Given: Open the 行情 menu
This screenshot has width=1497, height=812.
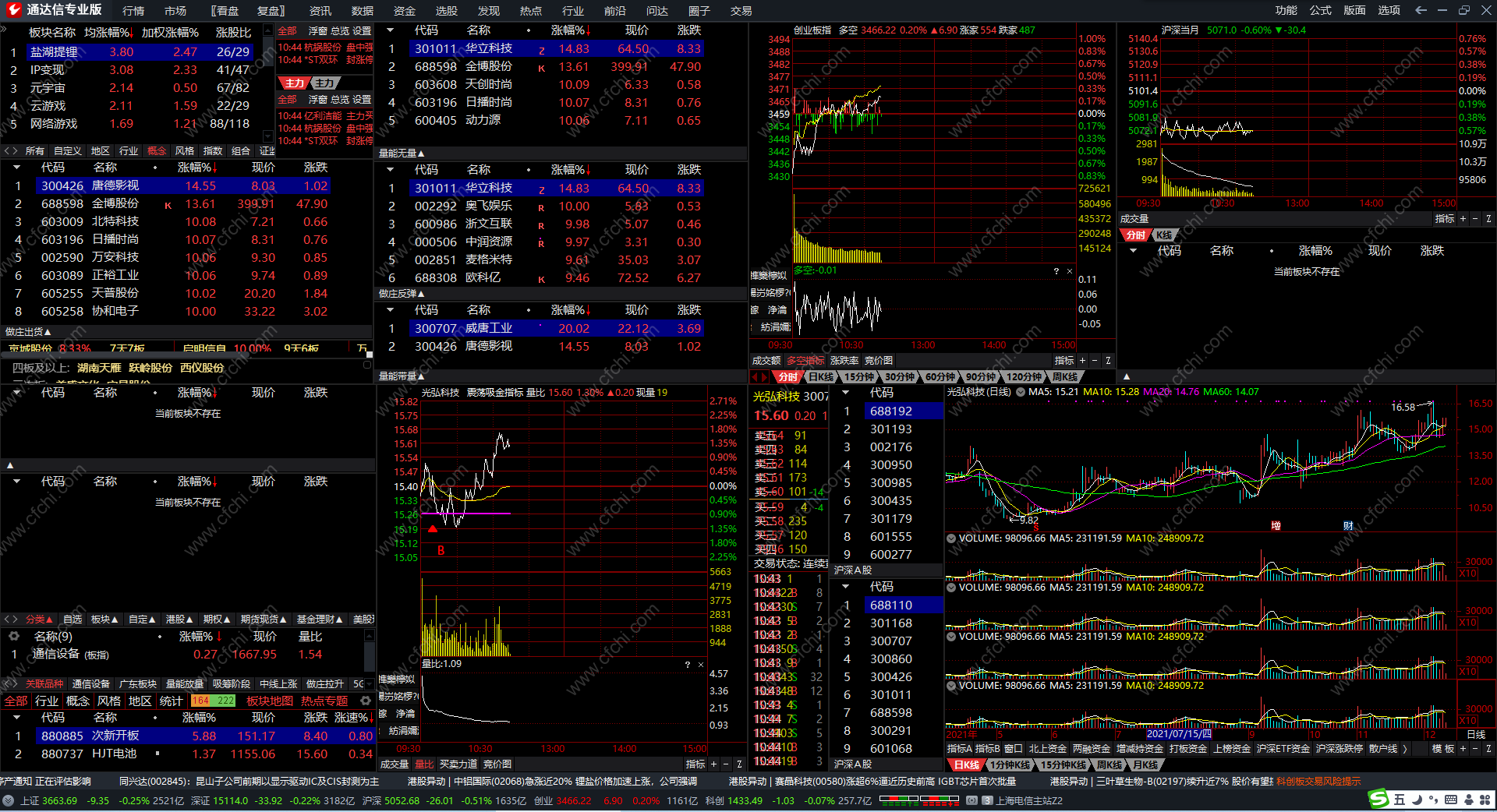Looking at the screenshot, I should [x=133, y=11].
